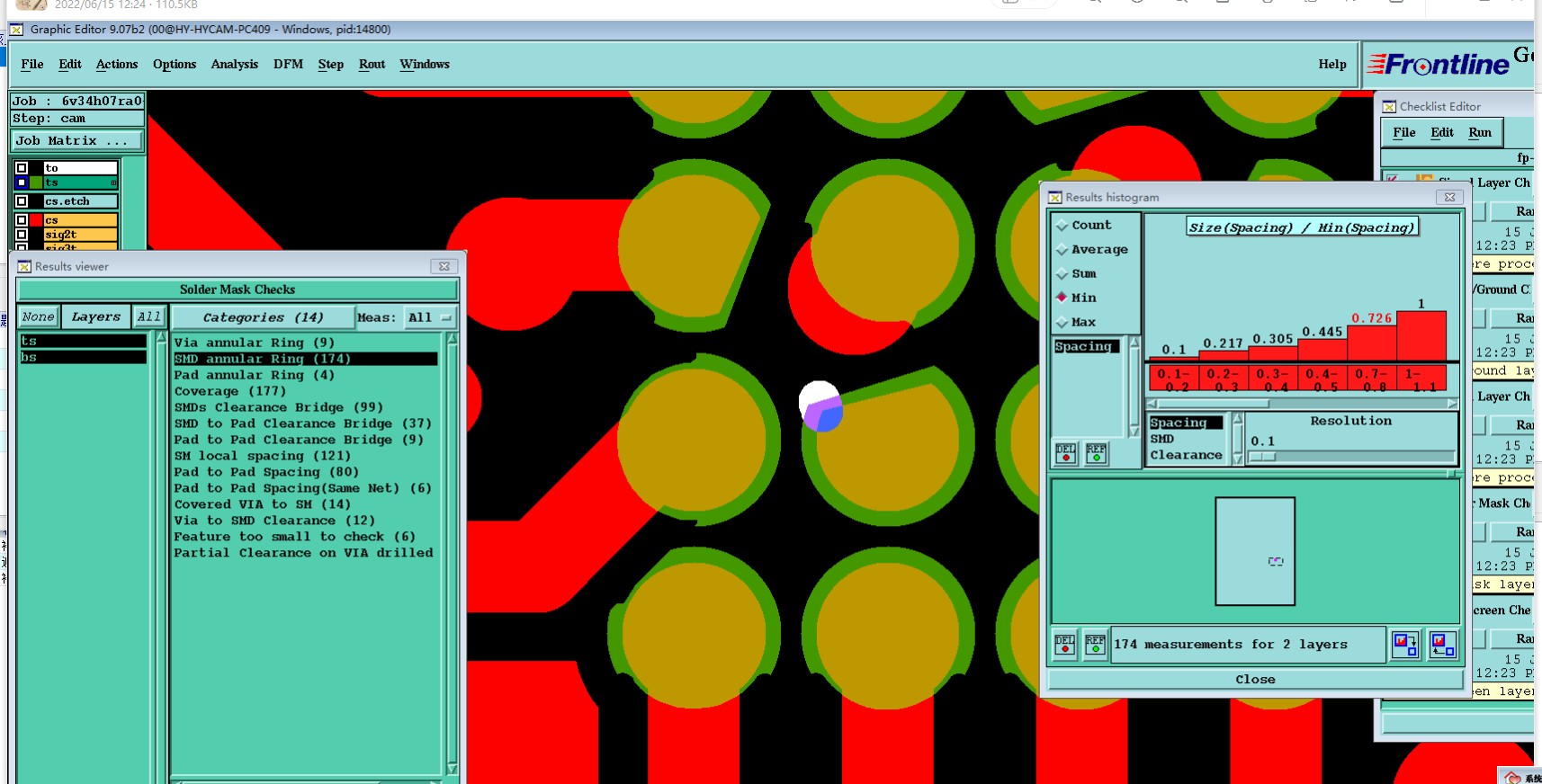Click the green ts layer color swatch

[x=37, y=183]
